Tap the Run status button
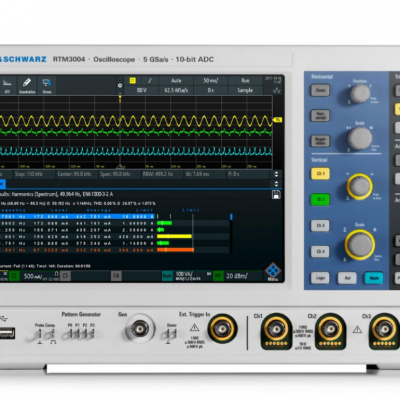Image resolution: width=400 pixels, height=400 pixels. (x=245, y=81)
